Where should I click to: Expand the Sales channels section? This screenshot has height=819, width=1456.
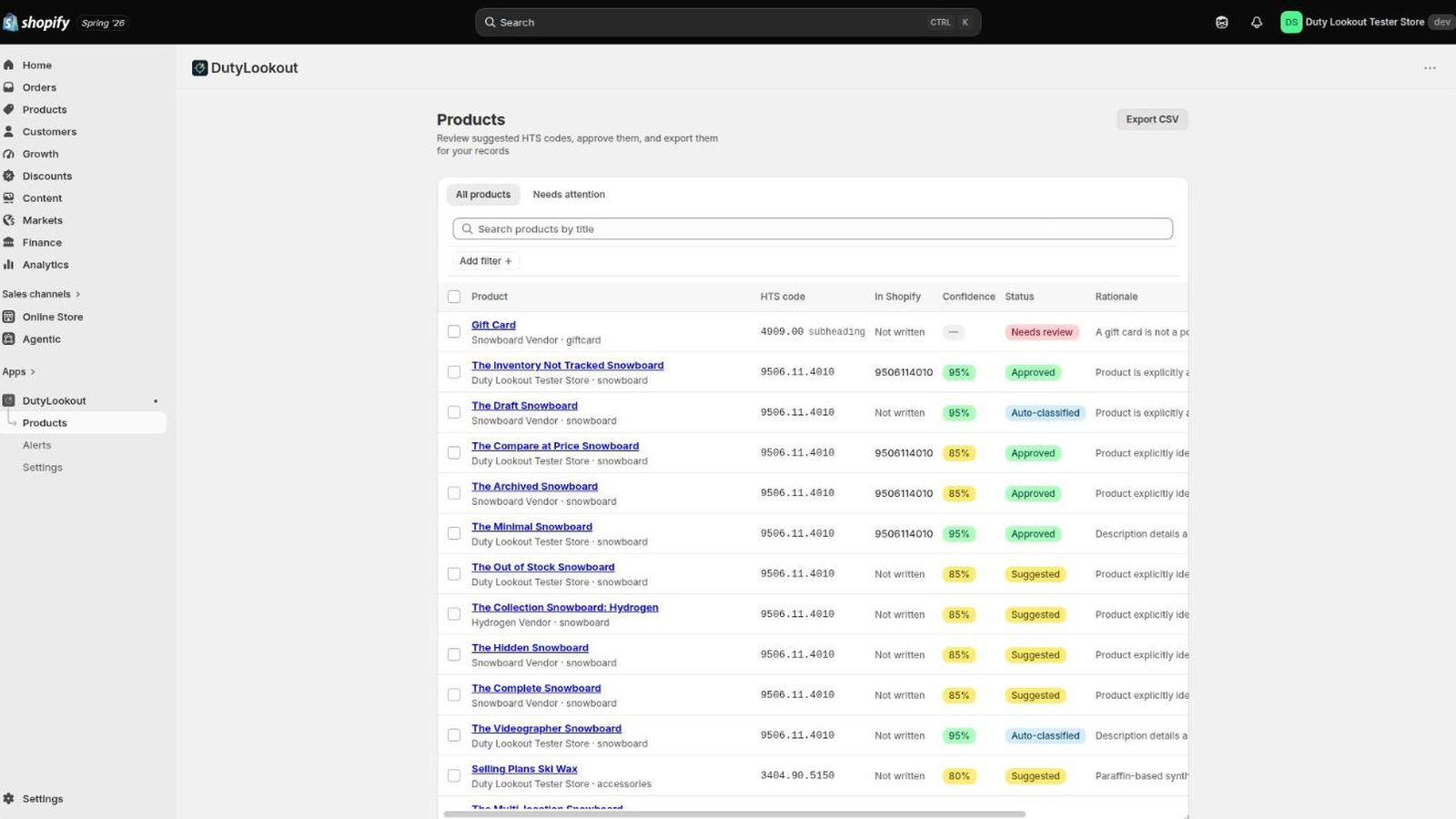[41, 294]
